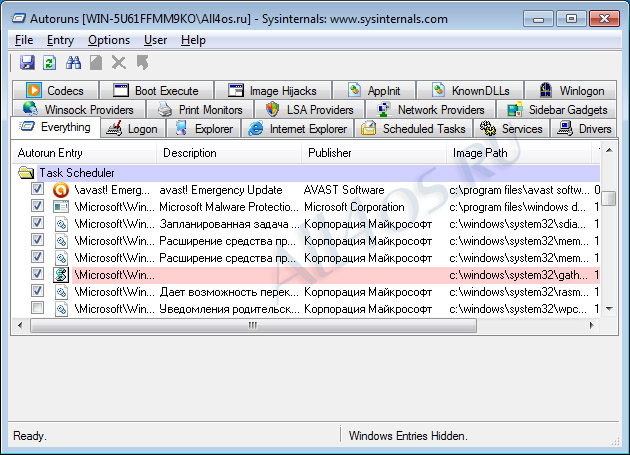Click the Autoruns title bar icon
This screenshot has height=455, width=630.
tap(18, 18)
